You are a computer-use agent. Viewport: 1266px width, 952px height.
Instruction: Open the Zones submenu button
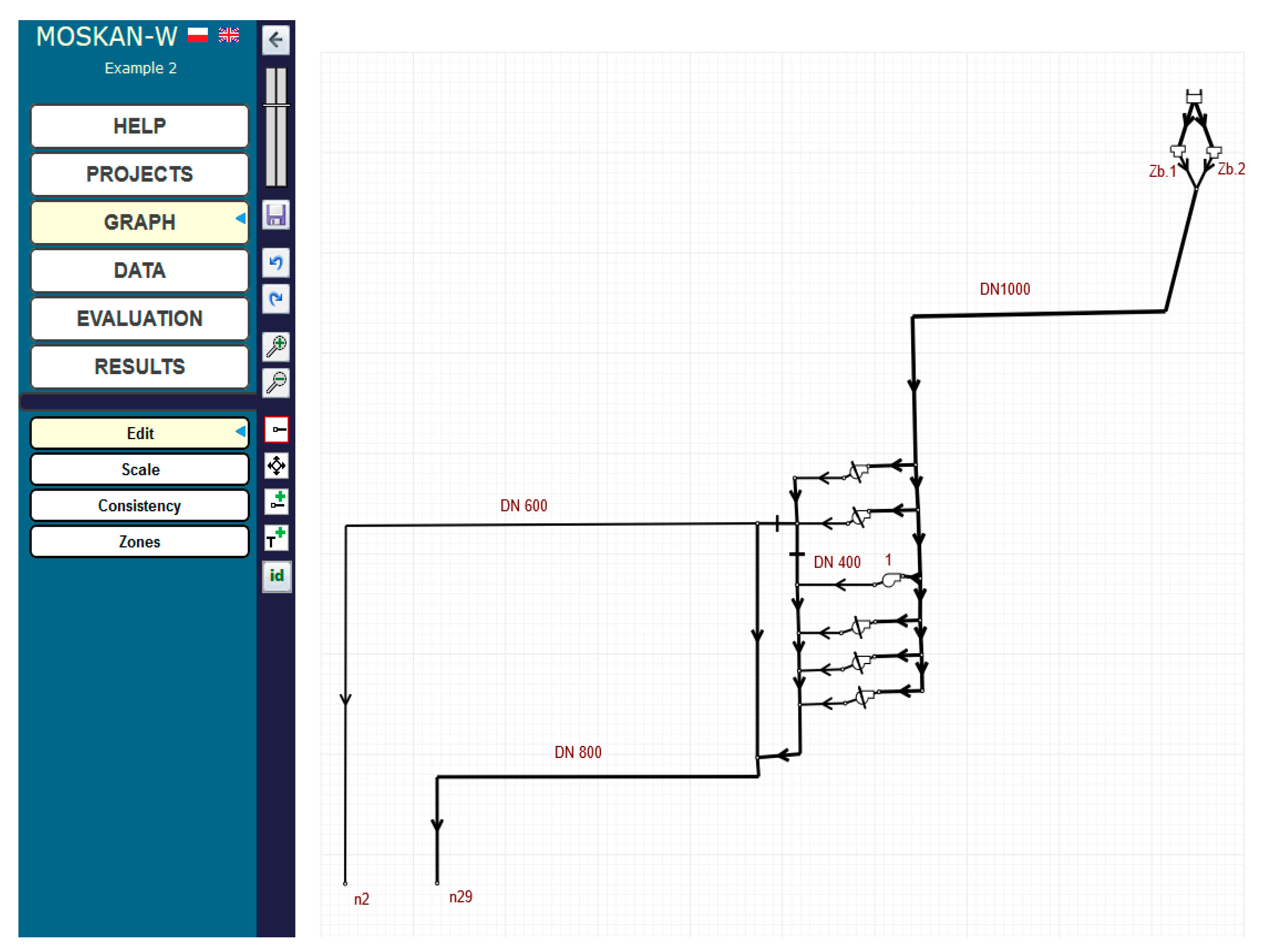point(140,541)
